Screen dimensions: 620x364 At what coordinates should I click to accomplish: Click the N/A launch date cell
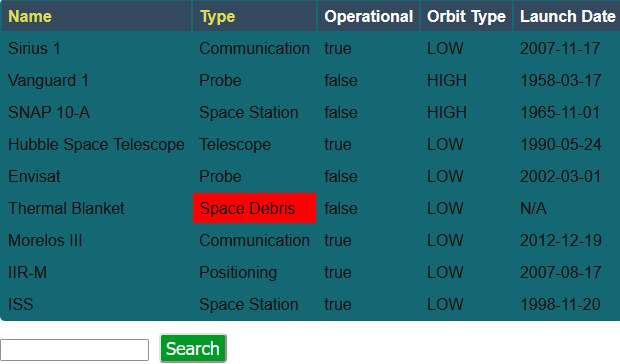[x=567, y=208]
